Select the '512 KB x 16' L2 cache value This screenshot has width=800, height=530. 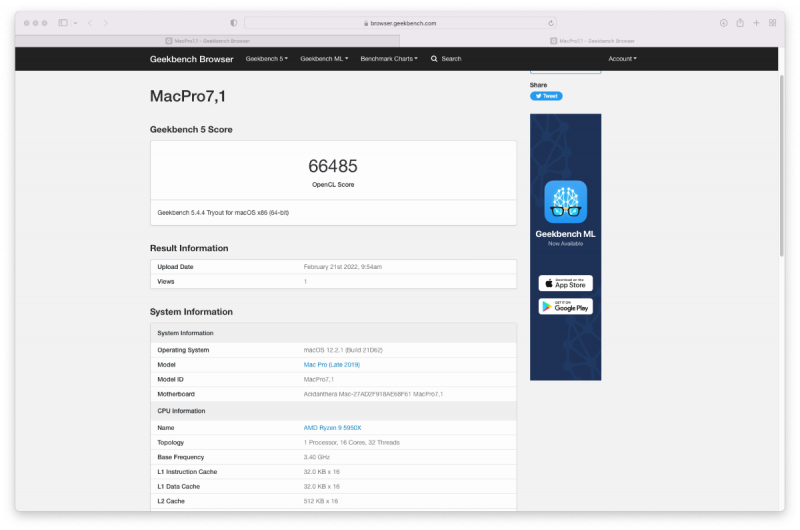[320, 501]
